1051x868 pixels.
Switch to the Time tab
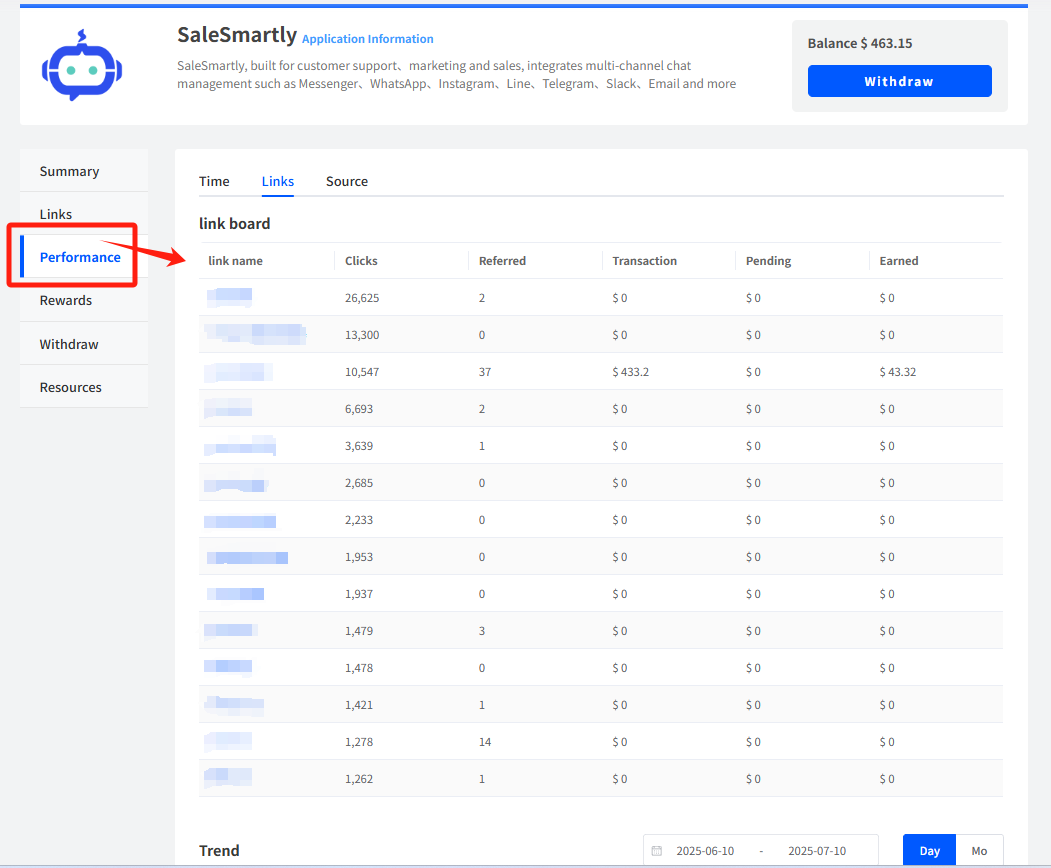tap(214, 181)
